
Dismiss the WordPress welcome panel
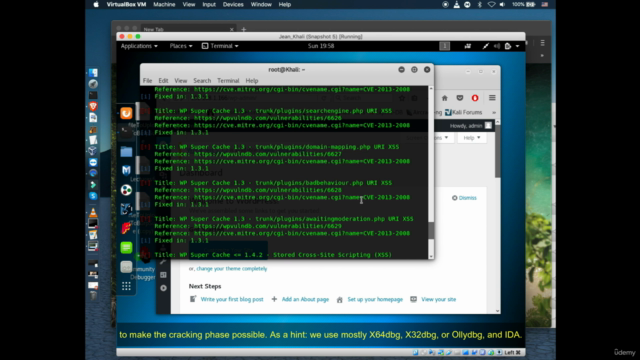coord(464,198)
